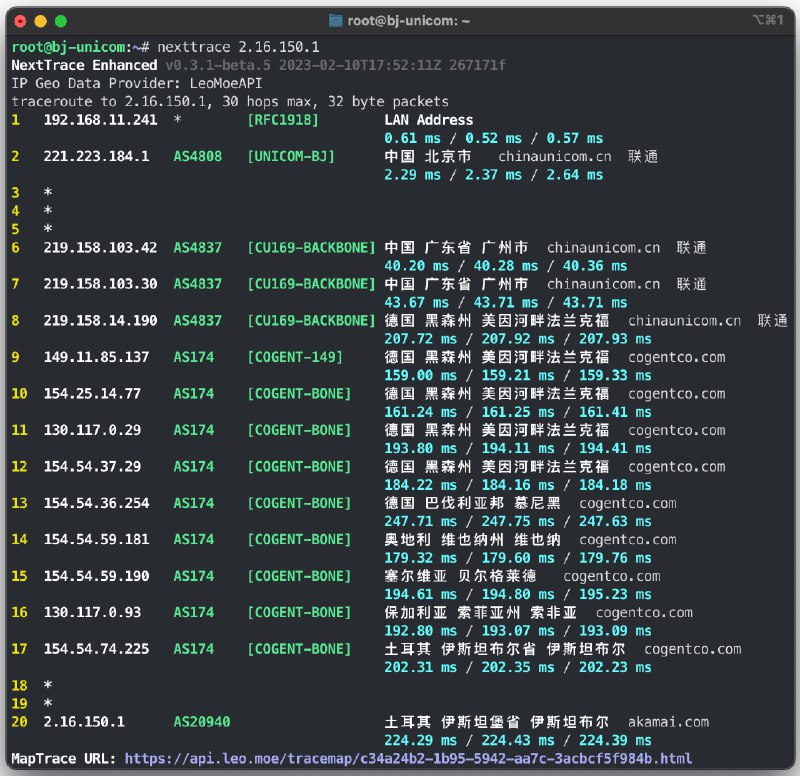The image size is (800, 776).
Task: Click the latency value 40.20 ms
Action: pos(416,266)
